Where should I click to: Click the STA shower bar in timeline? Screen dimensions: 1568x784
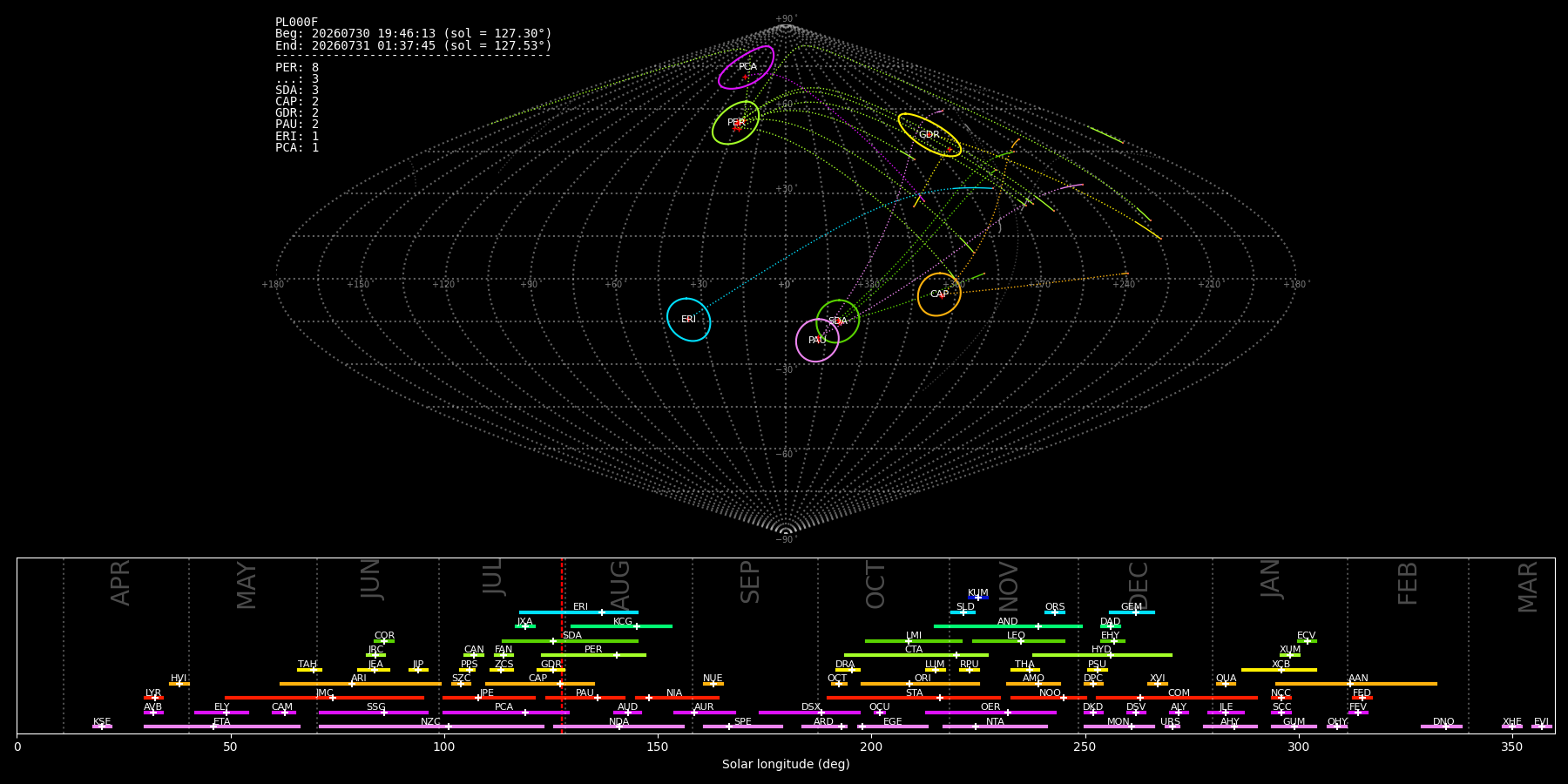click(914, 698)
